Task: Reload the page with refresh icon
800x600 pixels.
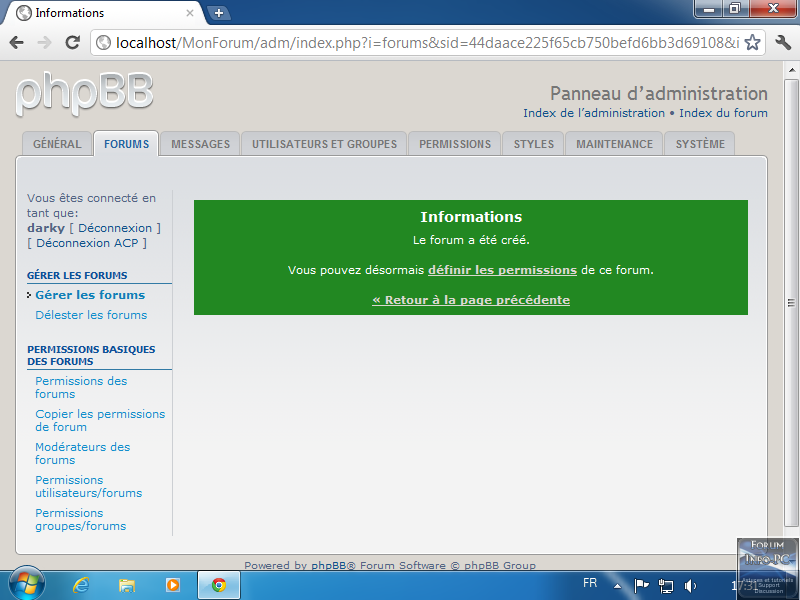Action: (72, 42)
